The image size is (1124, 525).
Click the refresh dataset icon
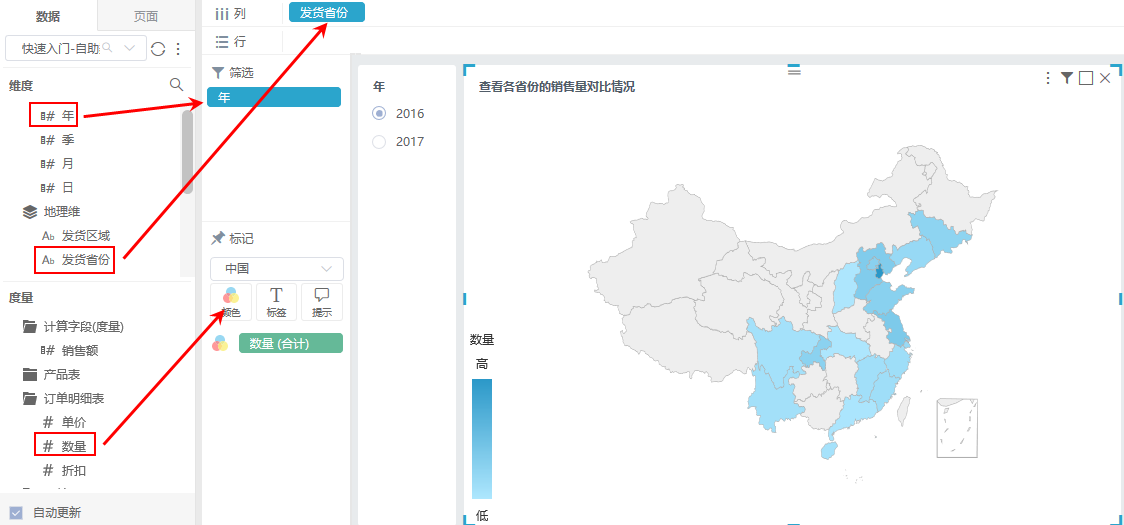pos(158,49)
